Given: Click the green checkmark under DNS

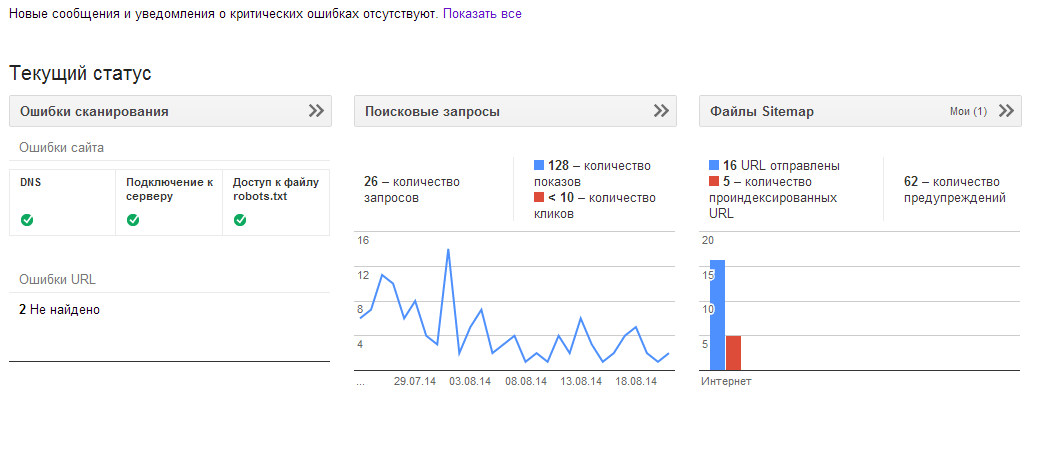Looking at the screenshot, I should pyautogui.click(x=27, y=220).
